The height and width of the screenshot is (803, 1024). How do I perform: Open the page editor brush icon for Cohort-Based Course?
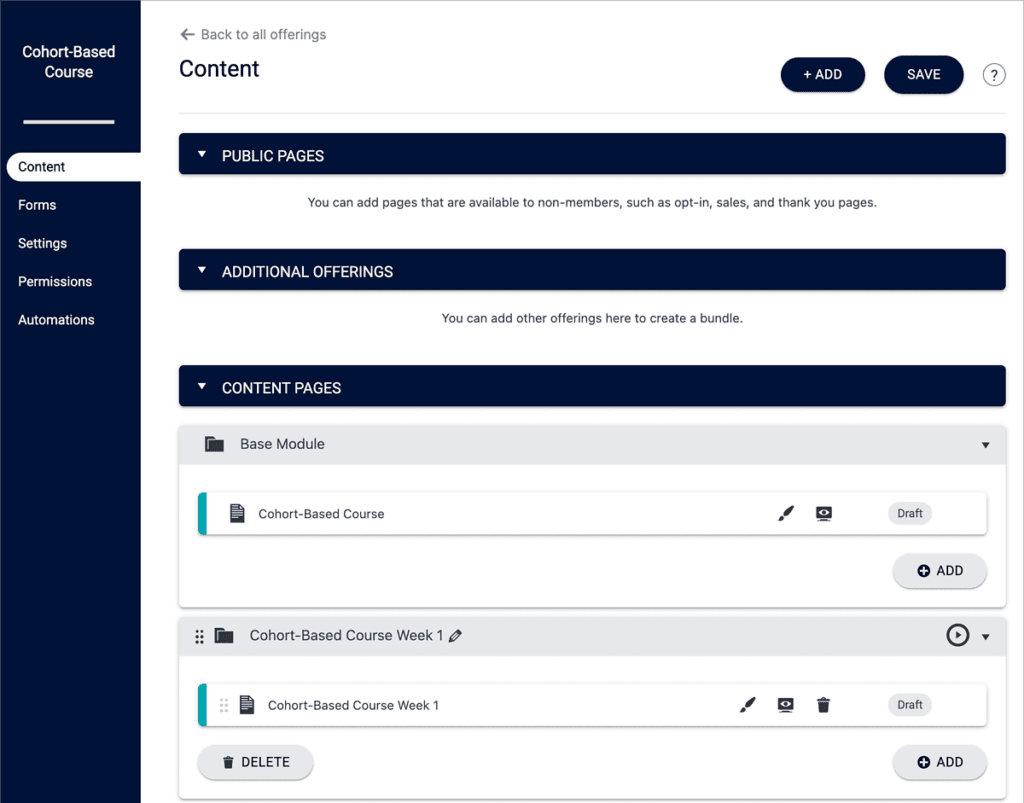click(786, 513)
